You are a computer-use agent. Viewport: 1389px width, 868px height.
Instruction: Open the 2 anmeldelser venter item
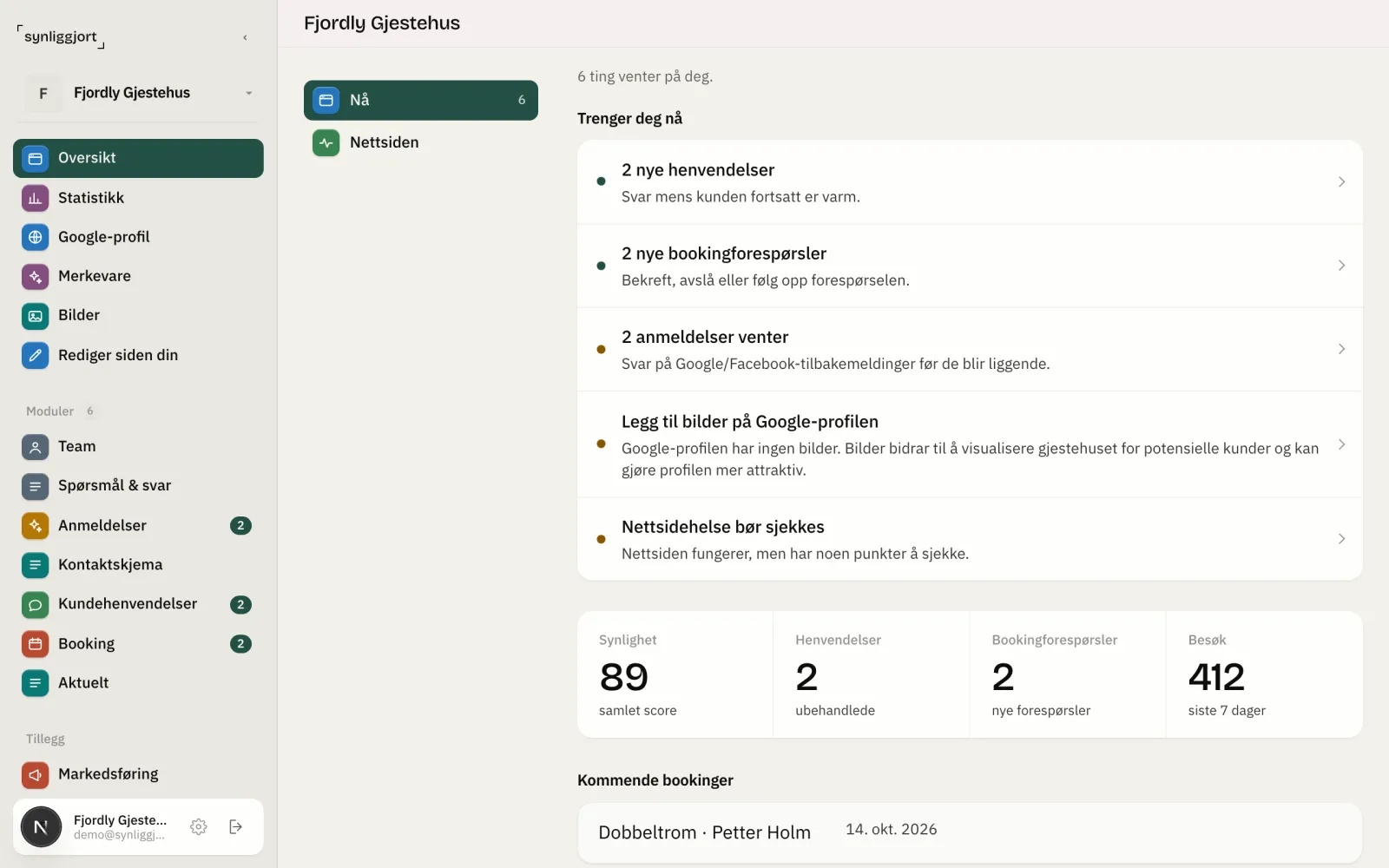(x=970, y=349)
